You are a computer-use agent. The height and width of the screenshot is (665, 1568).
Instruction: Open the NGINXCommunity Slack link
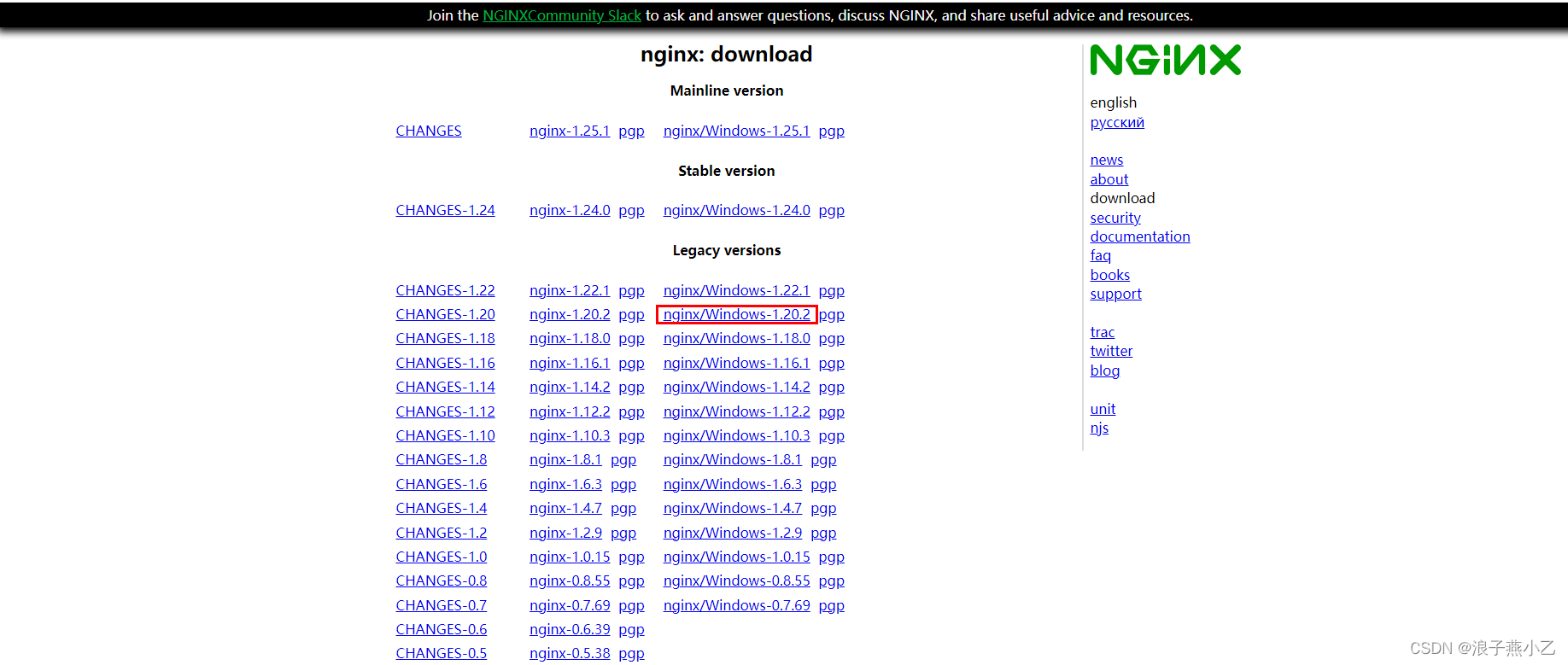pyautogui.click(x=561, y=15)
